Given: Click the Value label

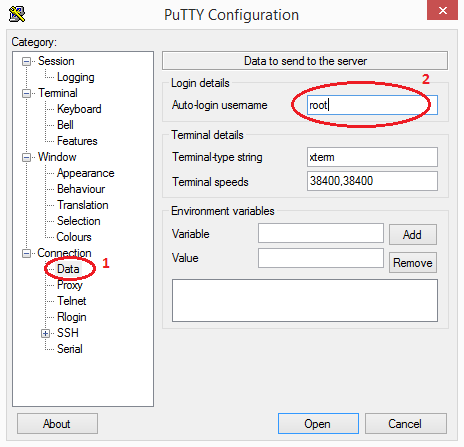Looking at the screenshot, I should click(x=185, y=258).
